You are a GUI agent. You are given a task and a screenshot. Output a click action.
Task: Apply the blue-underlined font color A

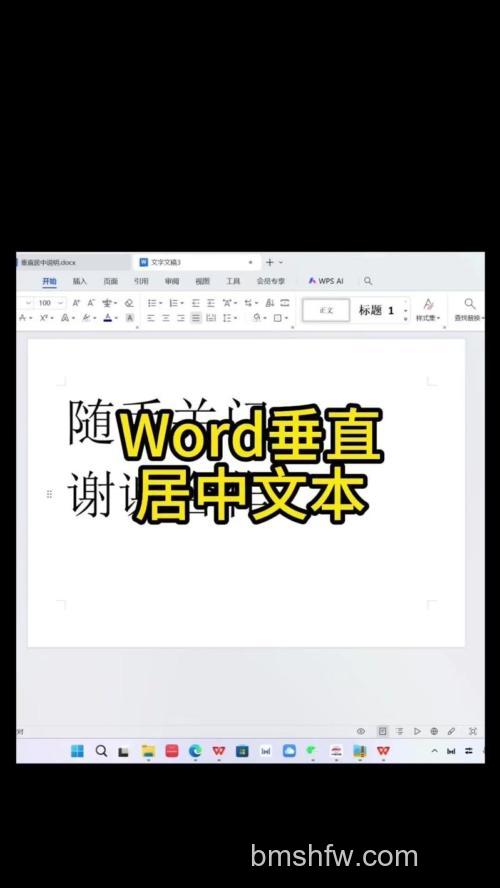pos(108,318)
